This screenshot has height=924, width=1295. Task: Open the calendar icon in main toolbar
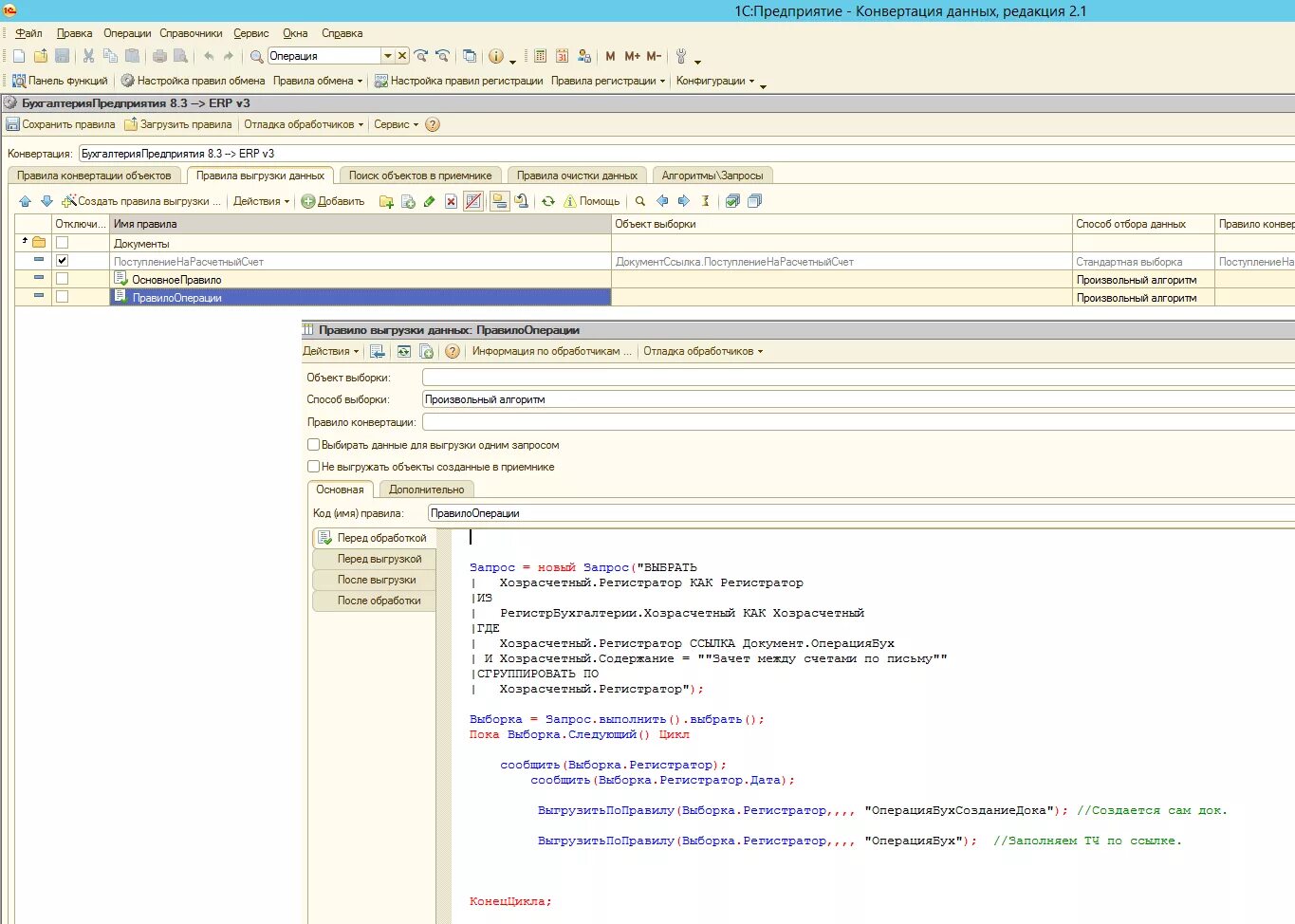coord(562,56)
